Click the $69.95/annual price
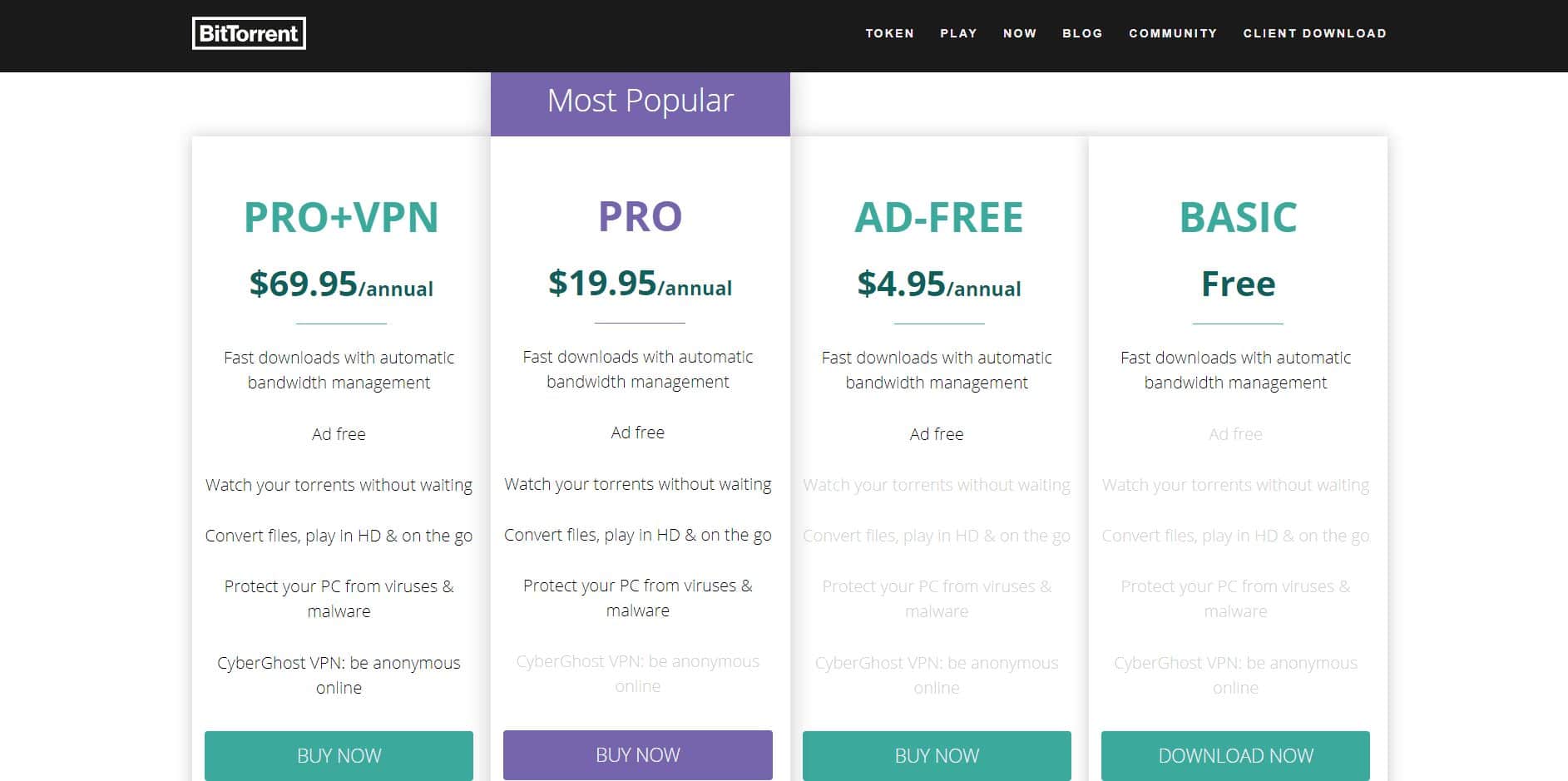Viewport: 1568px width, 781px height. [x=341, y=284]
